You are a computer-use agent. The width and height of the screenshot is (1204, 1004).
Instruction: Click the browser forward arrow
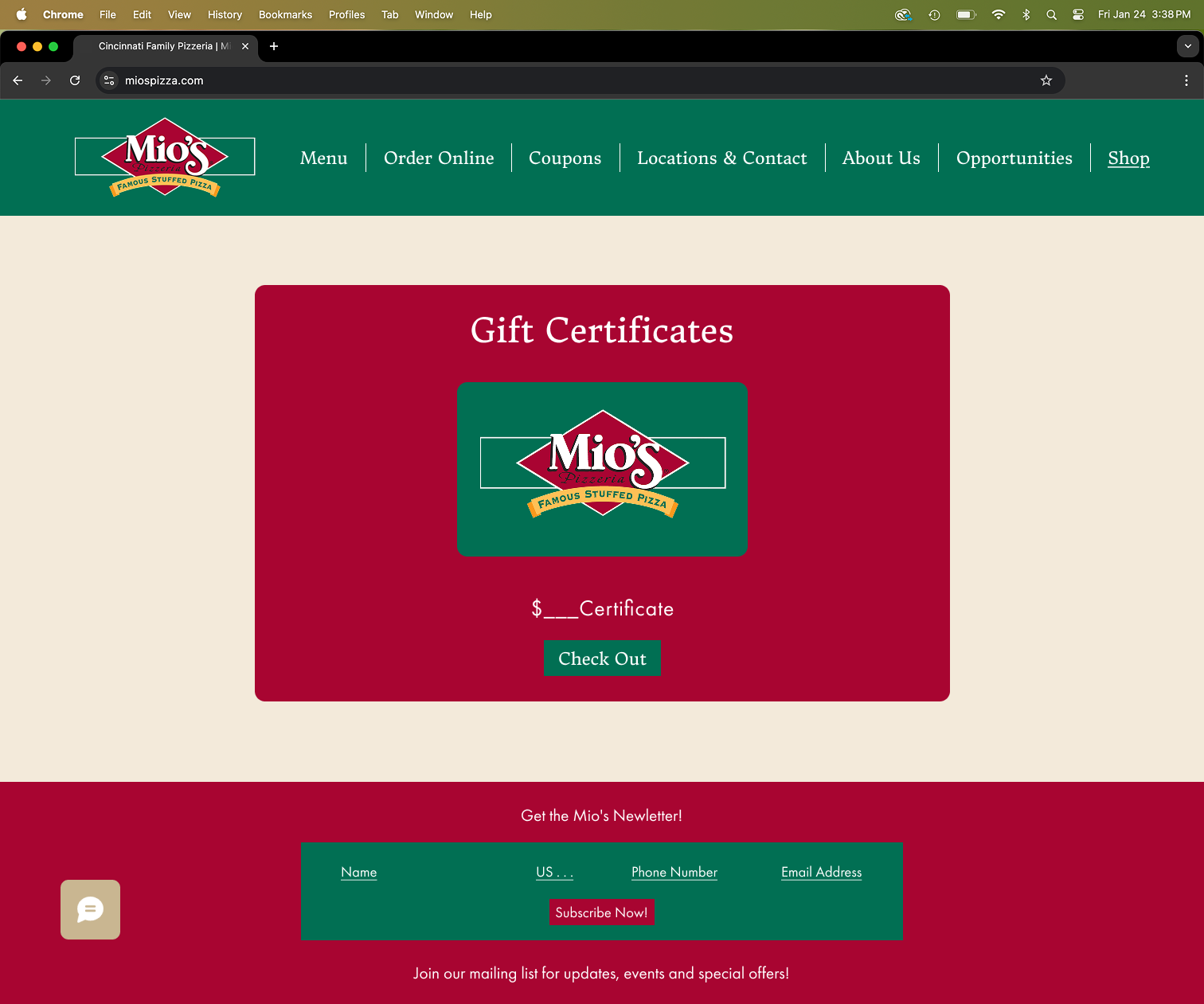[x=46, y=80]
